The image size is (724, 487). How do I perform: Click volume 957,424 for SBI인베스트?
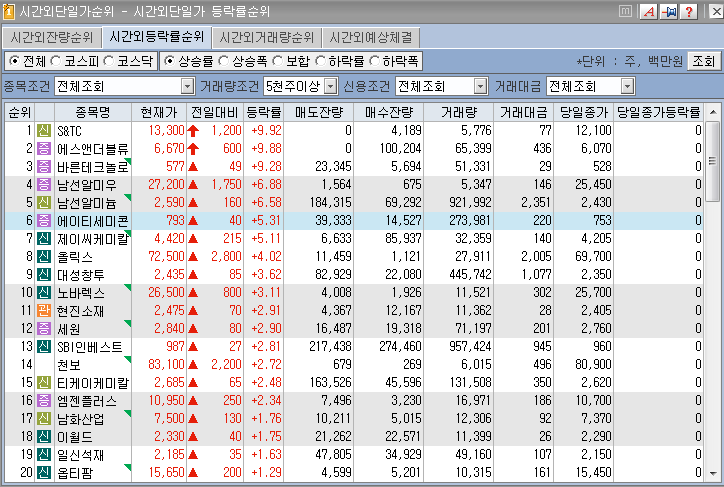point(470,347)
